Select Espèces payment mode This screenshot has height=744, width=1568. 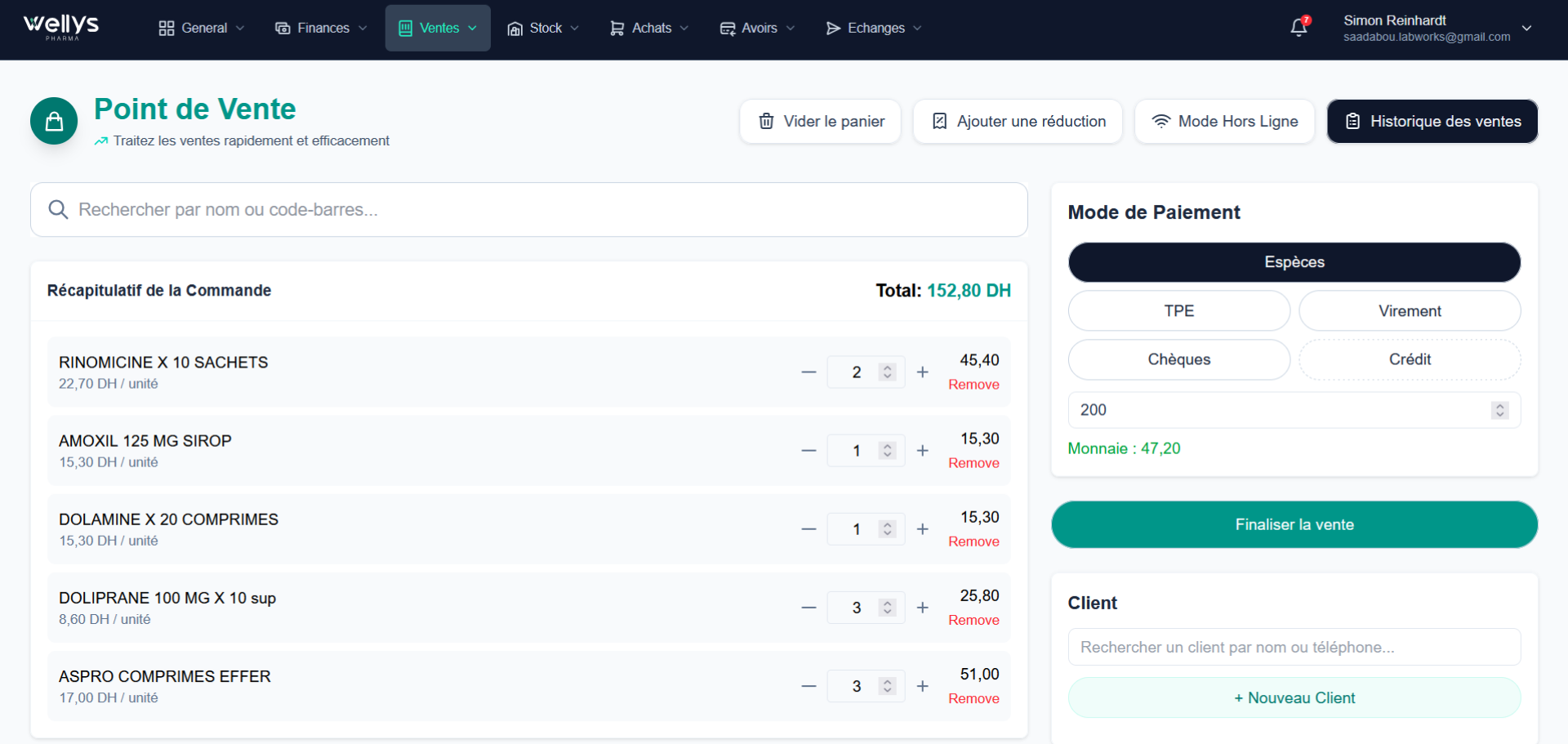coord(1294,262)
